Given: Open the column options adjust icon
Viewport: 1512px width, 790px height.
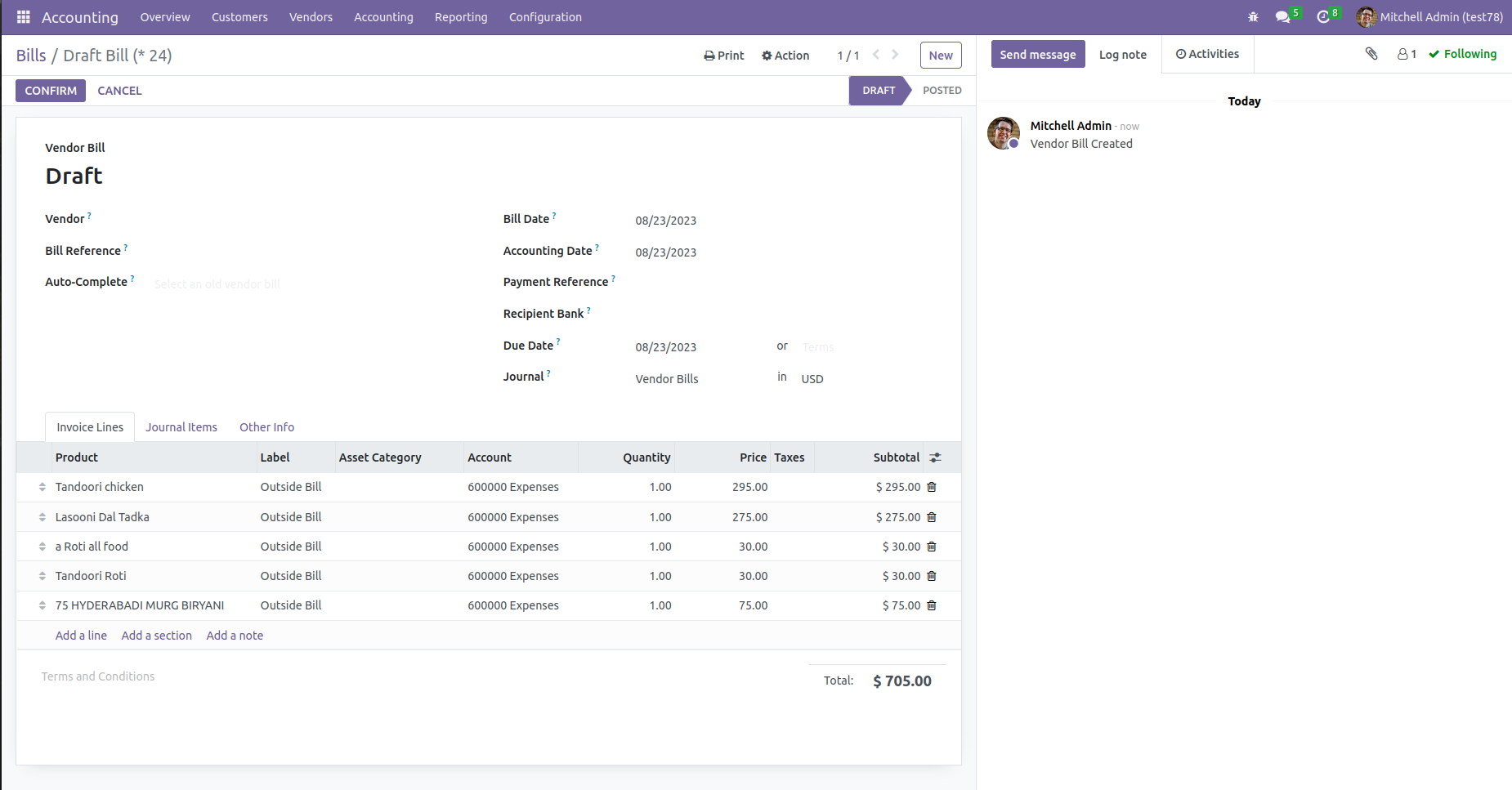Looking at the screenshot, I should click(935, 457).
